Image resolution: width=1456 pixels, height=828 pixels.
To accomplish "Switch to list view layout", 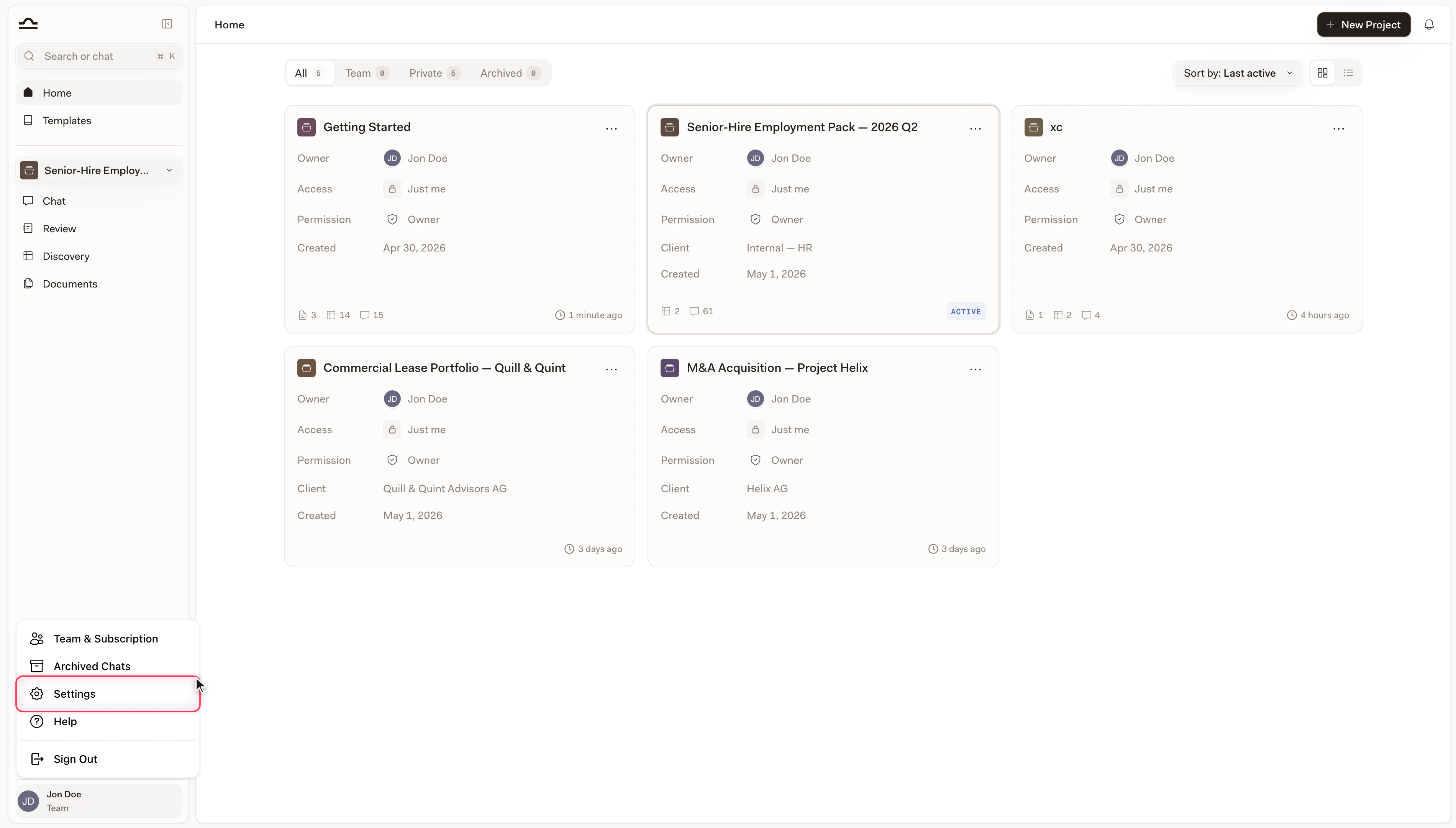I will (x=1349, y=73).
